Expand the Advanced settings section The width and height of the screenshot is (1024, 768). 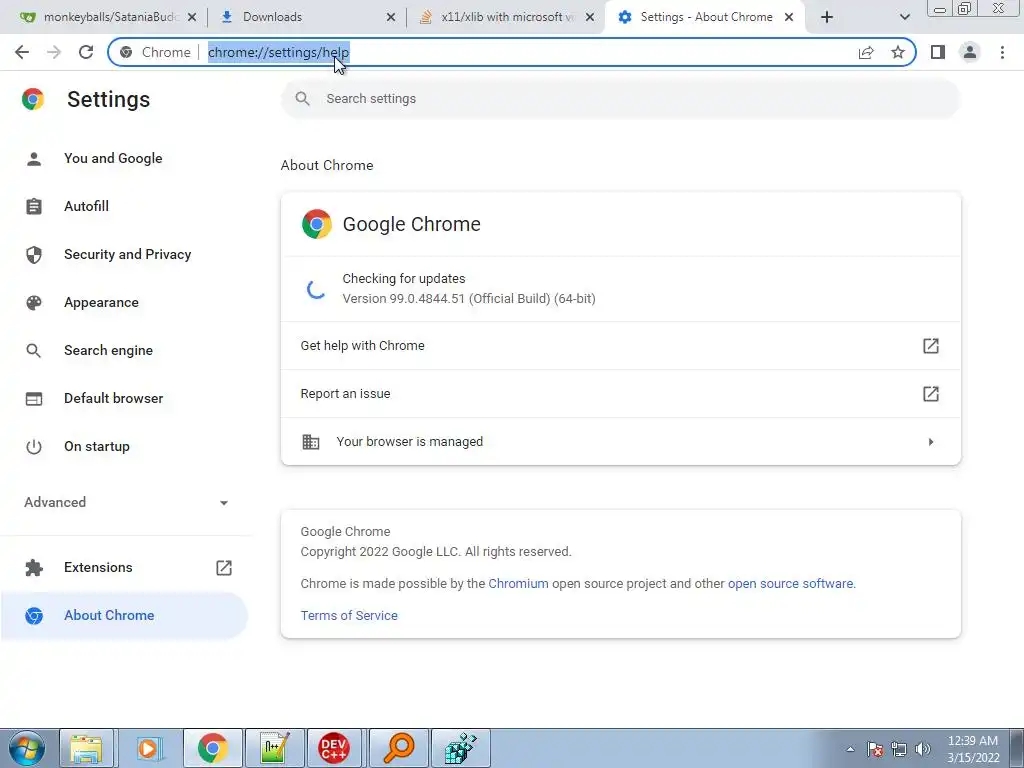(x=124, y=502)
